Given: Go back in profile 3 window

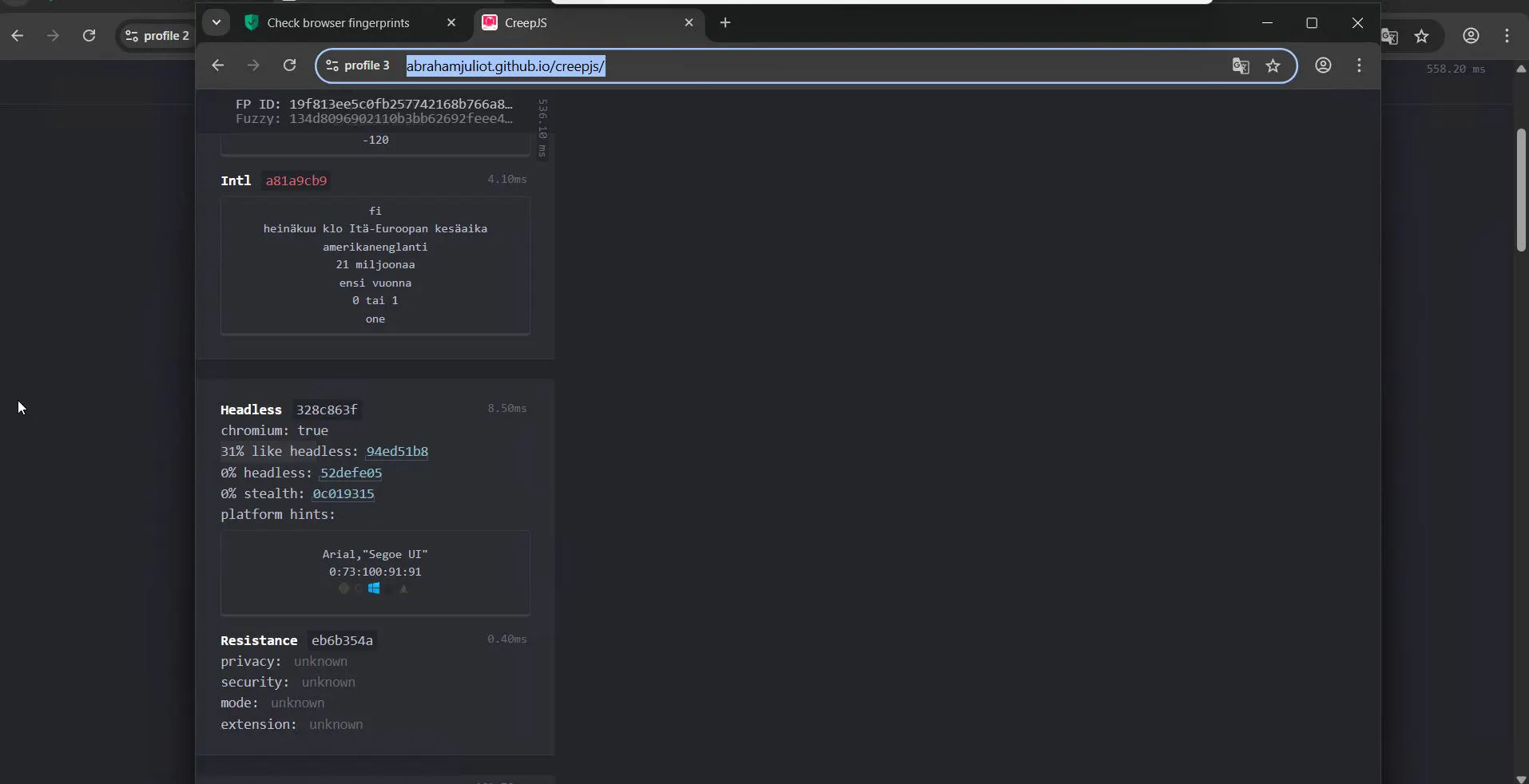Looking at the screenshot, I should click(x=217, y=65).
